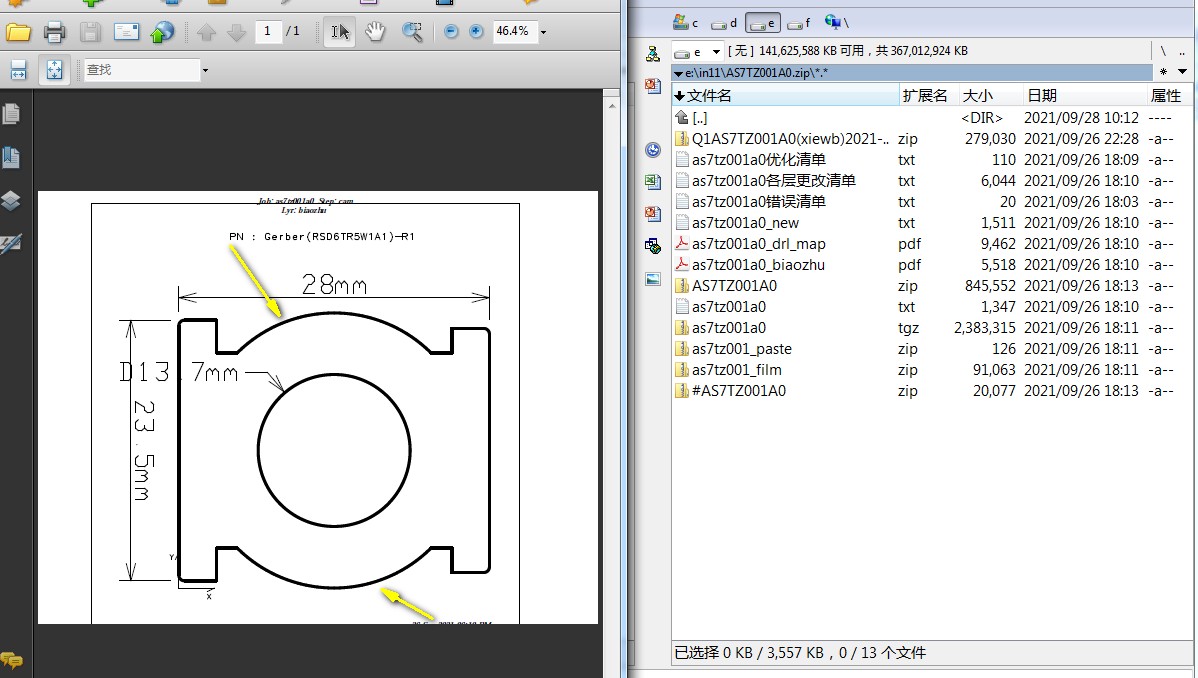The image size is (1198, 678).
Task: Select the active drive e button
Action: pyautogui.click(x=763, y=23)
